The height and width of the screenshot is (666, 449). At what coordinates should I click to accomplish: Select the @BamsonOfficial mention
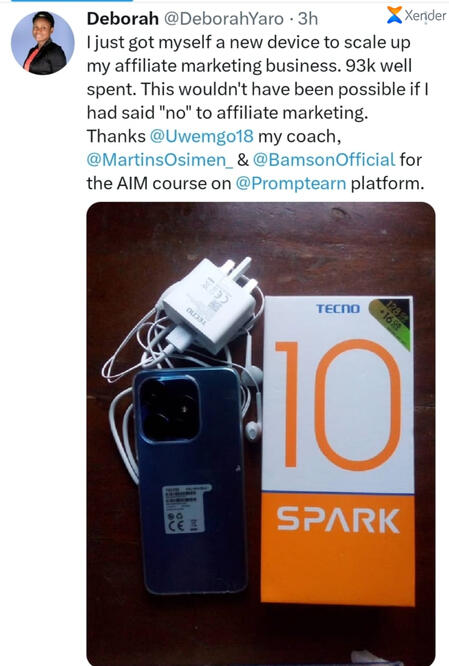tap(324, 160)
